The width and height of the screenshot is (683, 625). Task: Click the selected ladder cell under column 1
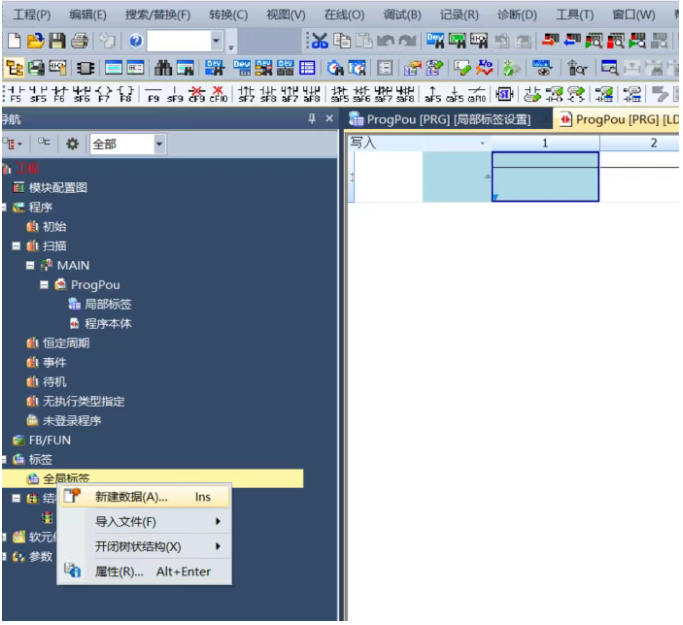pos(545,176)
